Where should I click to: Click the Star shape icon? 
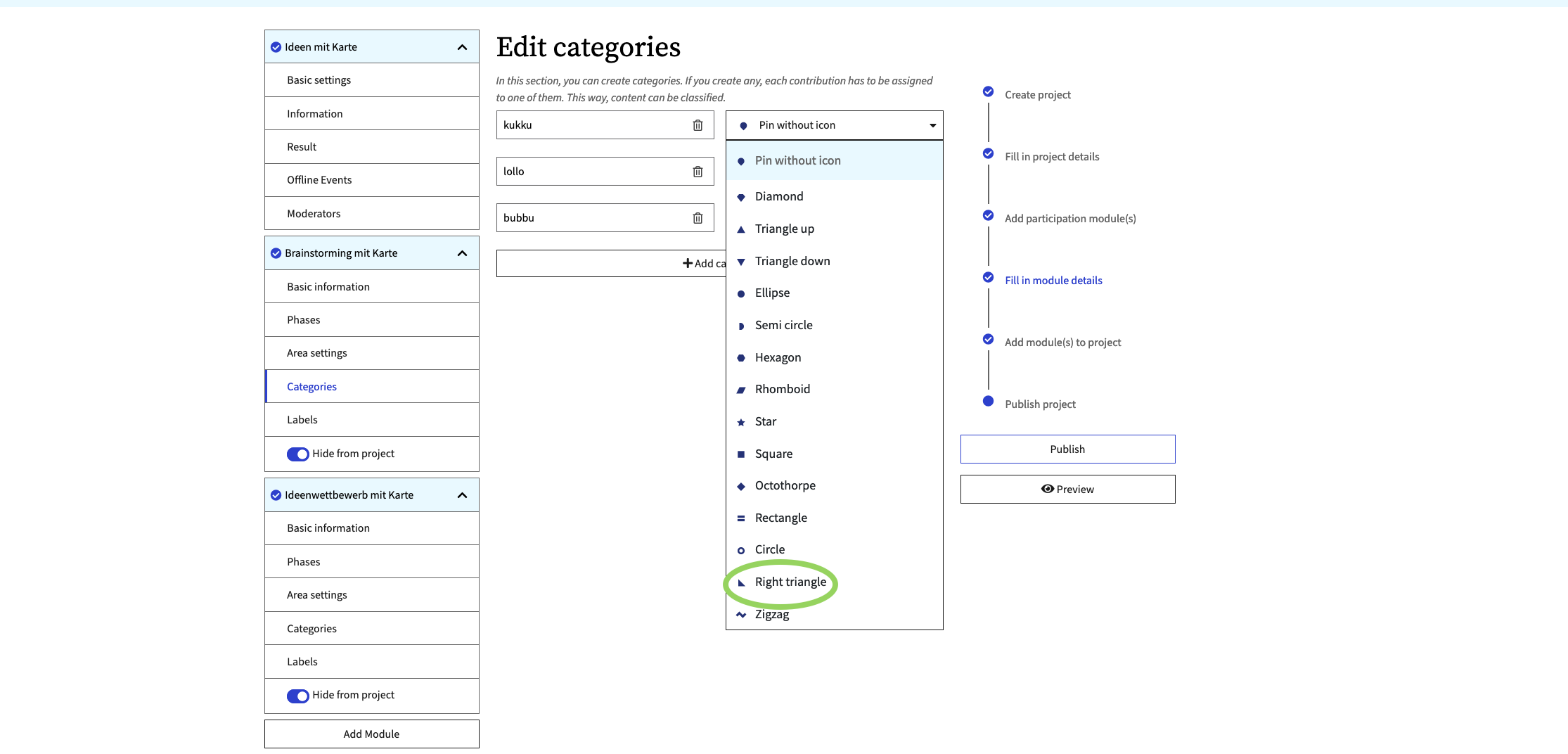click(740, 422)
